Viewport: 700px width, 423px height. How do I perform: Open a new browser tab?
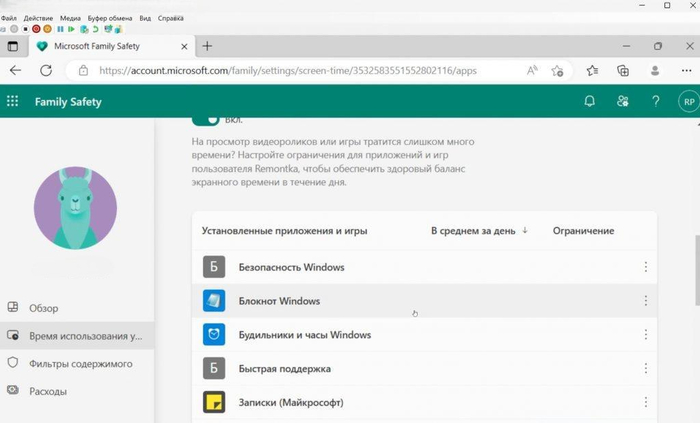[x=207, y=46]
